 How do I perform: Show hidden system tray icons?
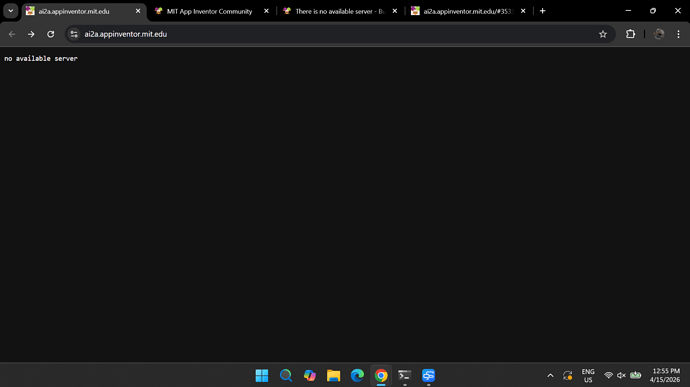551,376
